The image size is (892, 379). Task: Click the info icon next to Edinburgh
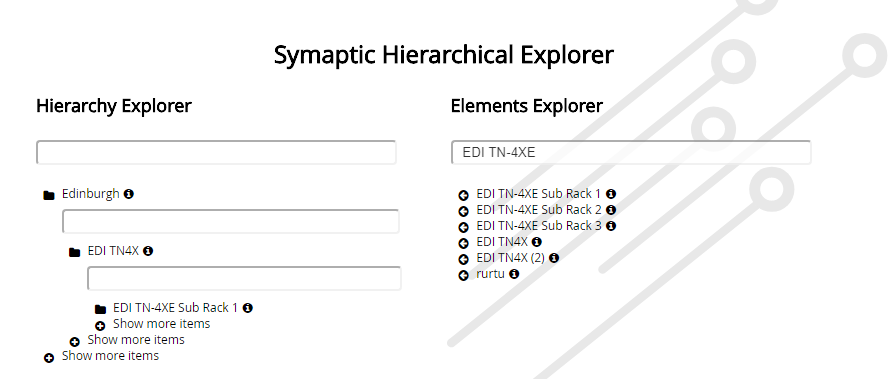pyautogui.click(x=129, y=194)
